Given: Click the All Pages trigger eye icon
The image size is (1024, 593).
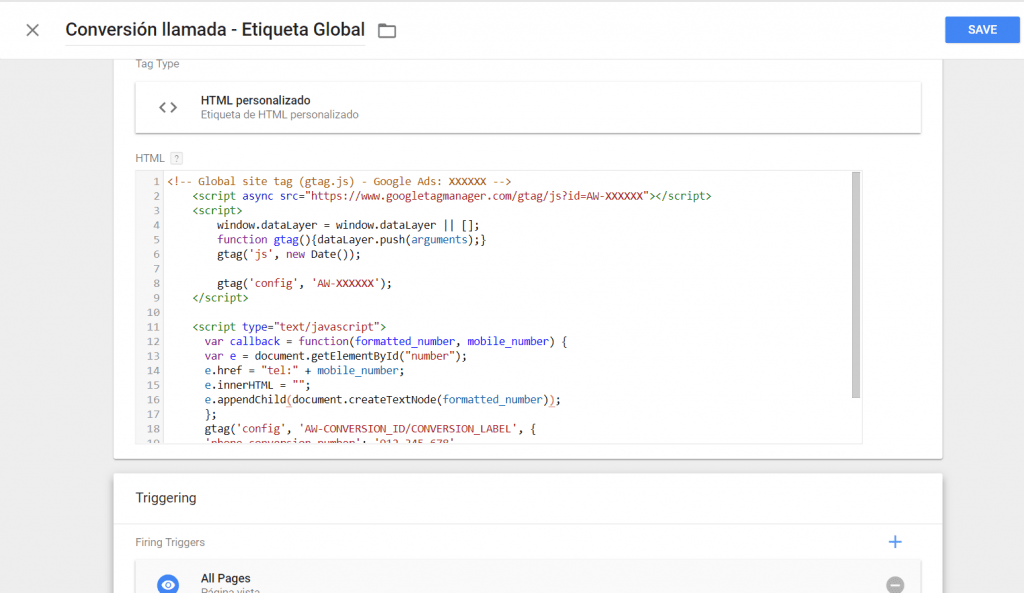Looking at the screenshot, I should tap(168, 584).
